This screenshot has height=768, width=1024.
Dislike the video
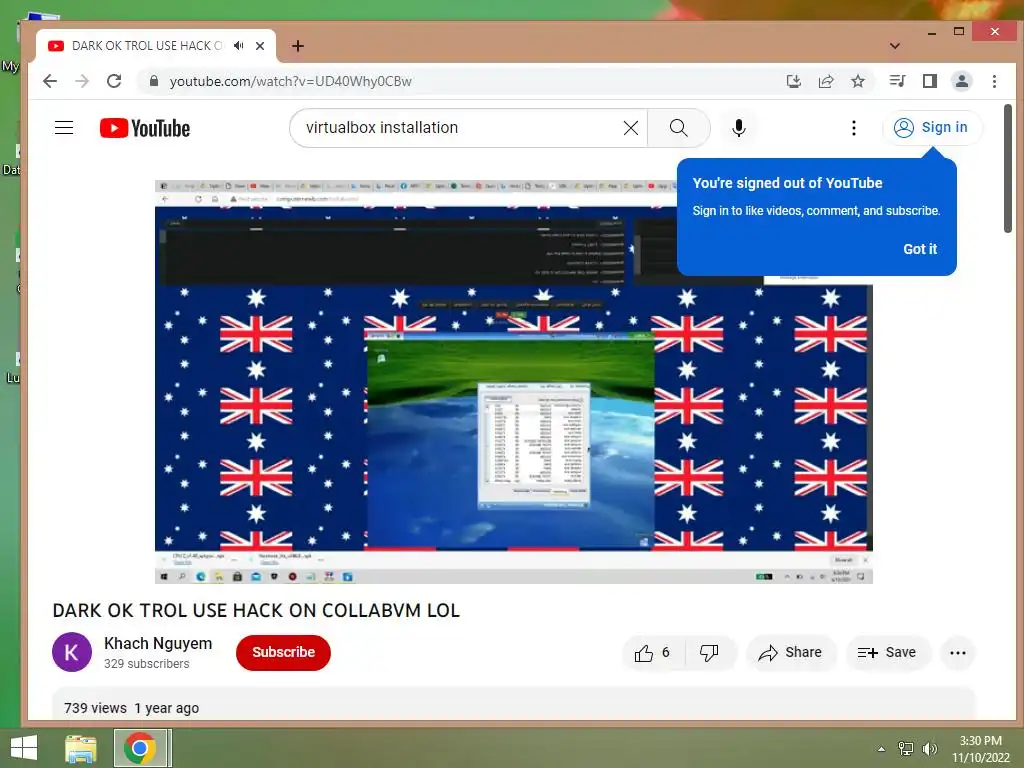(x=710, y=652)
